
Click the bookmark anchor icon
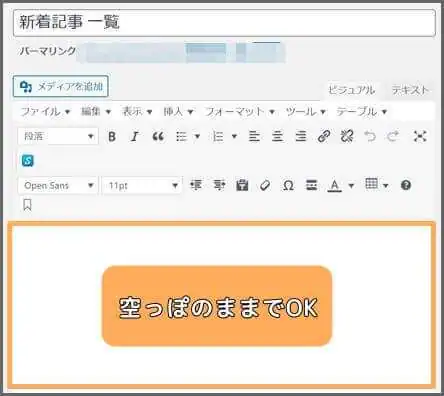tap(27, 205)
